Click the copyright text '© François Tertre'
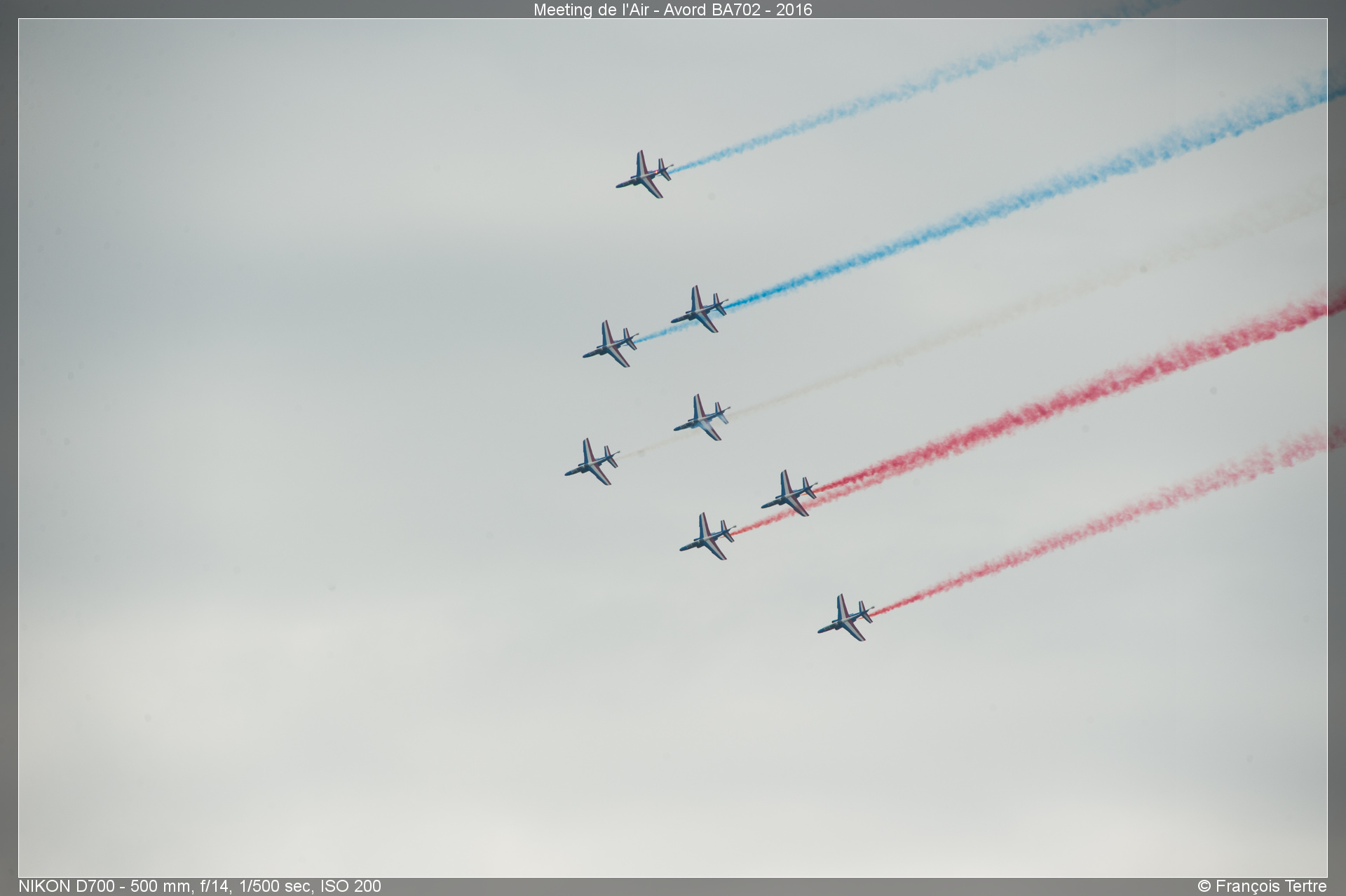 click(1262, 886)
